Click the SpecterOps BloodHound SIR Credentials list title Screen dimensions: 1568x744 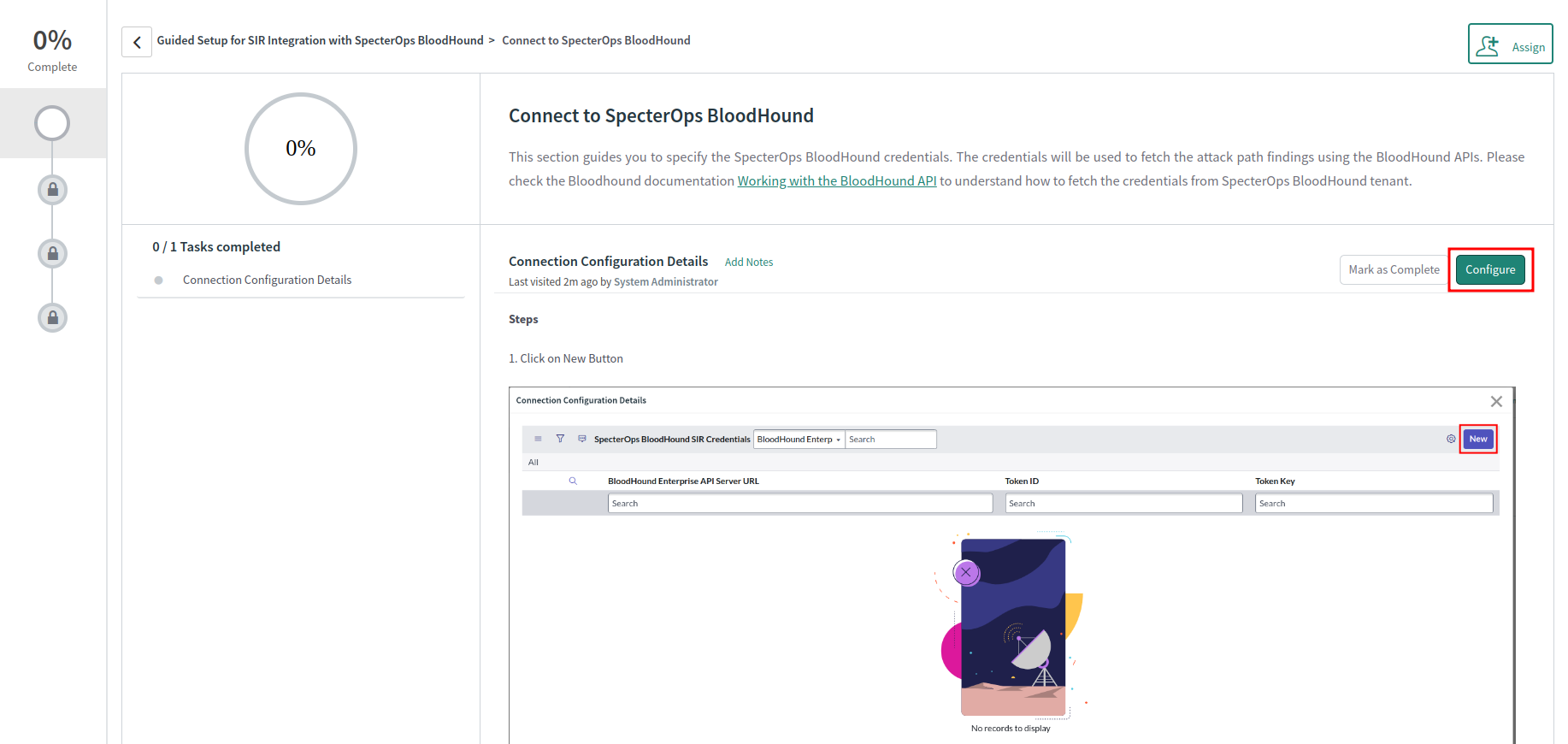click(672, 440)
